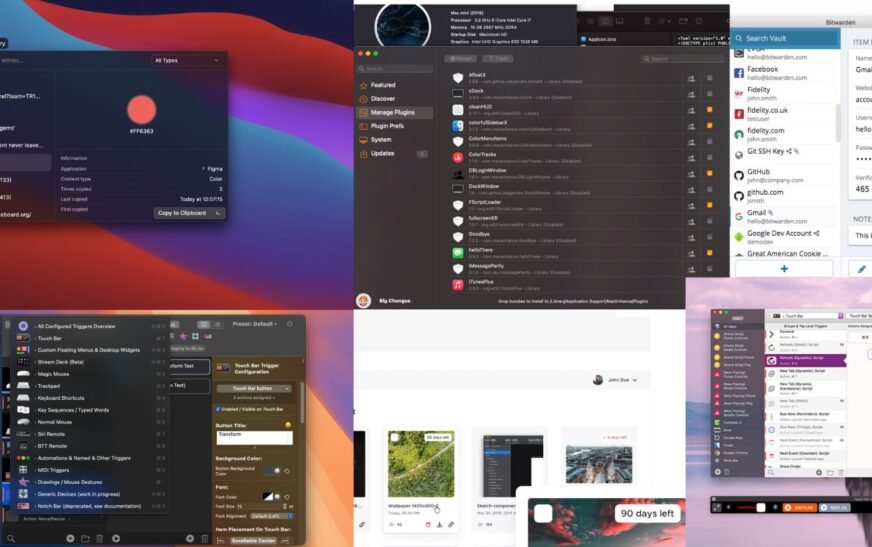Open Plugin Prefs in the sidebar
The height and width of the screenshot is (547, 872).
point(387,126)
